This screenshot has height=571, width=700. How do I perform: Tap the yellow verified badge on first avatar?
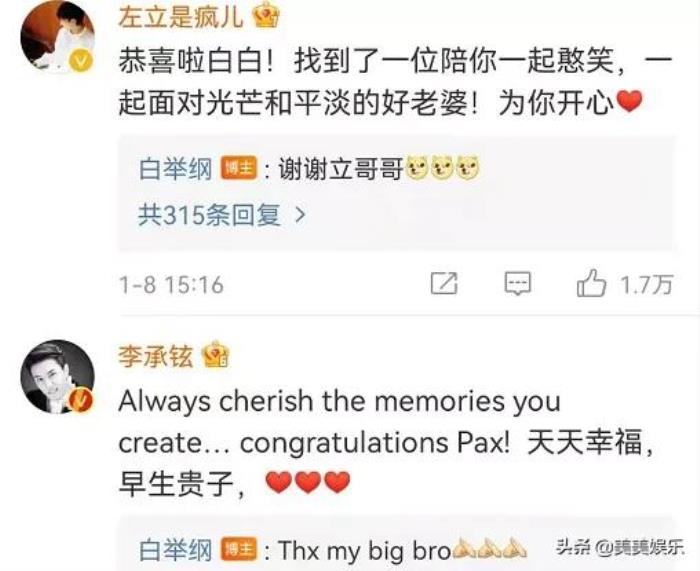click(81, 61)
